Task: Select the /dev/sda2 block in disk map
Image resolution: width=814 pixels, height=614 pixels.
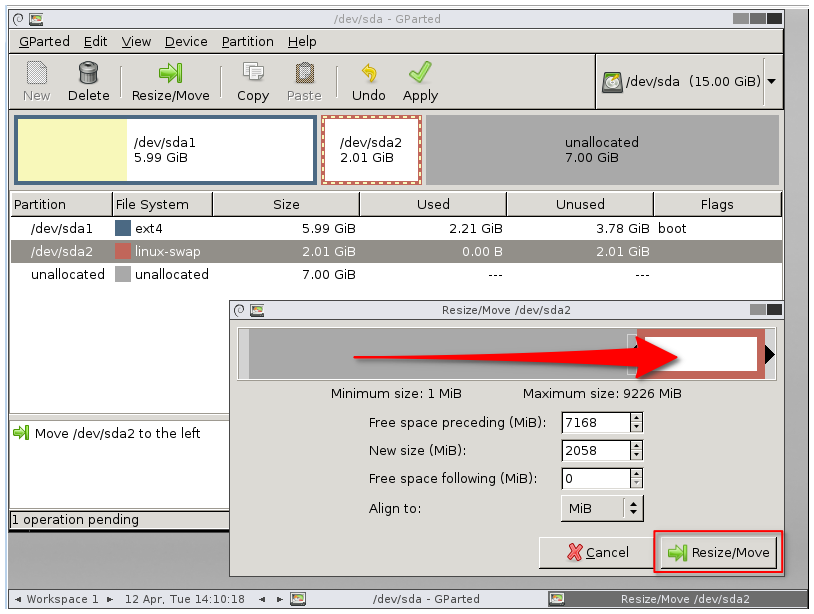Action: coord(371,150)
